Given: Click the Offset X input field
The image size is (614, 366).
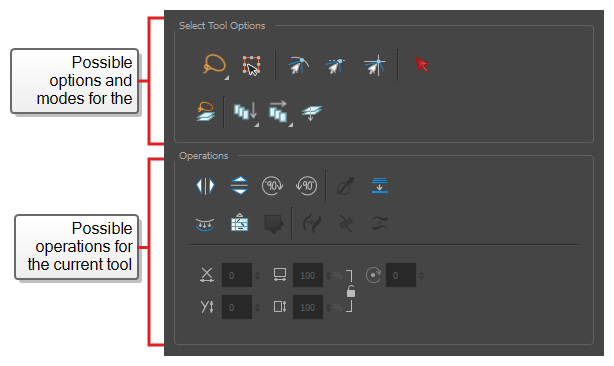Looking at the screenshot, I should (237, 275).
